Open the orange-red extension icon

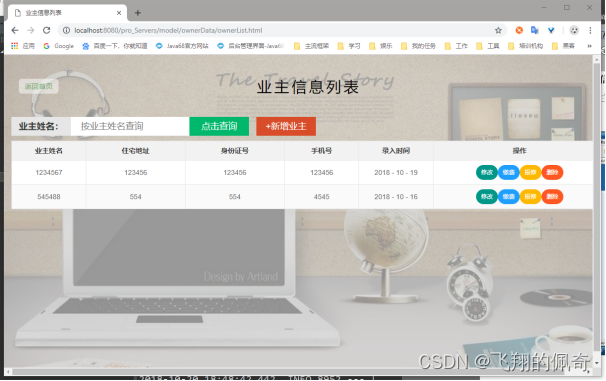click(x=519, y=30)
